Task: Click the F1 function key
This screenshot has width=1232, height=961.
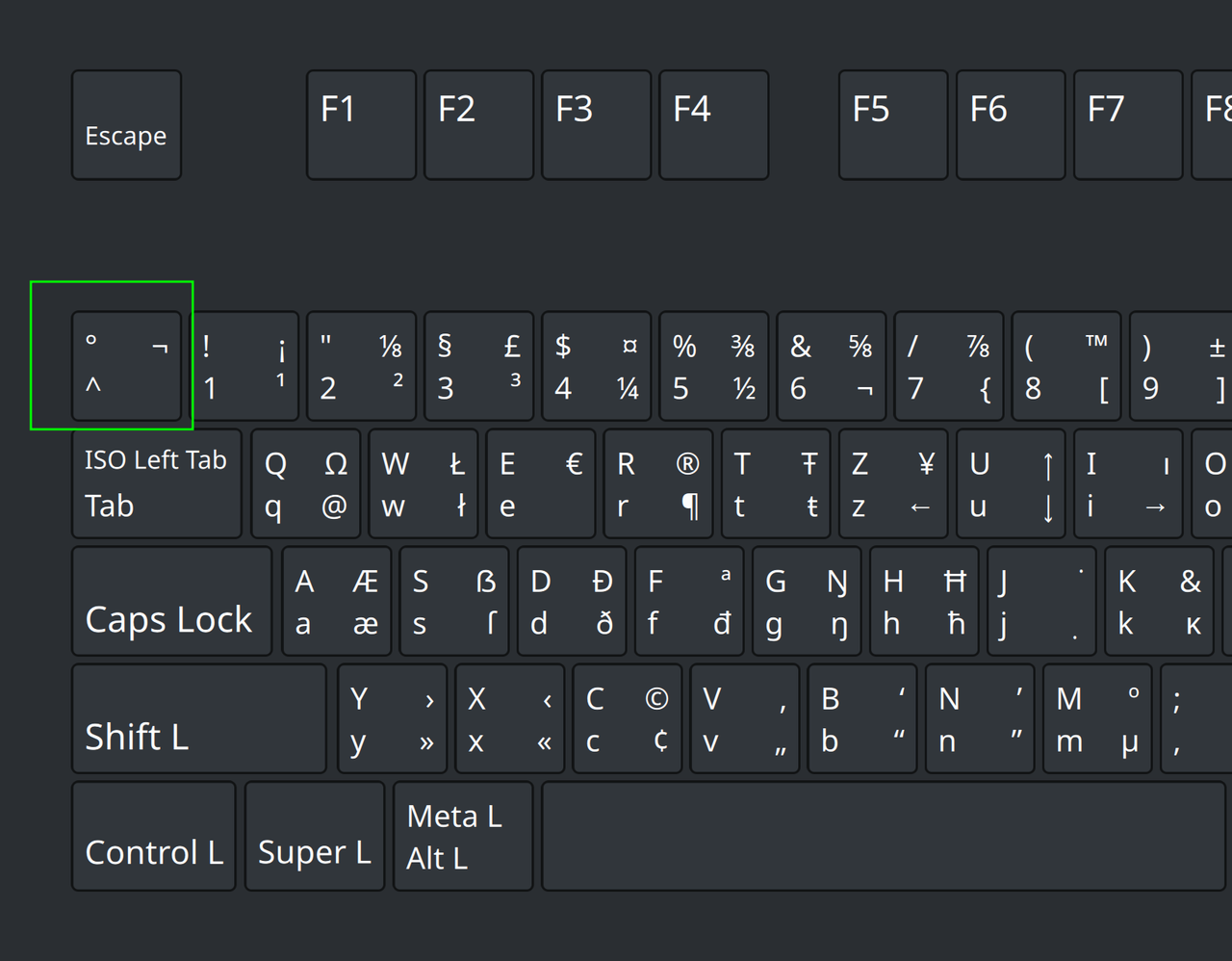Action: (x=361, y=125)
